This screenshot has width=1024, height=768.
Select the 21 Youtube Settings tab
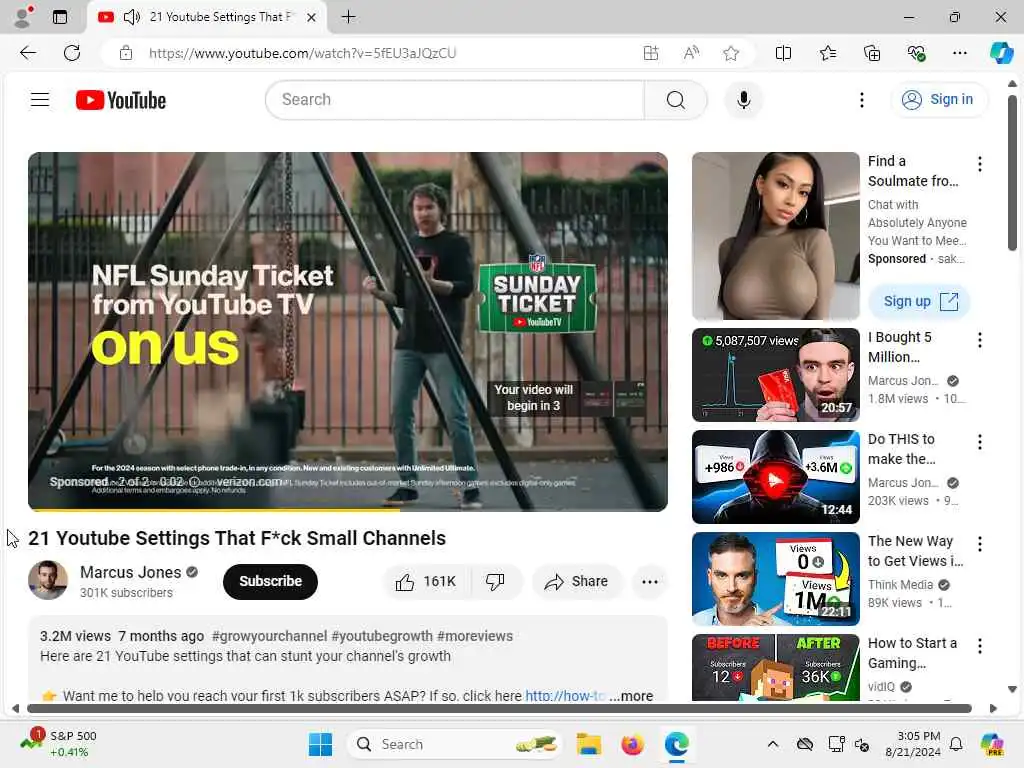[208, 17]
